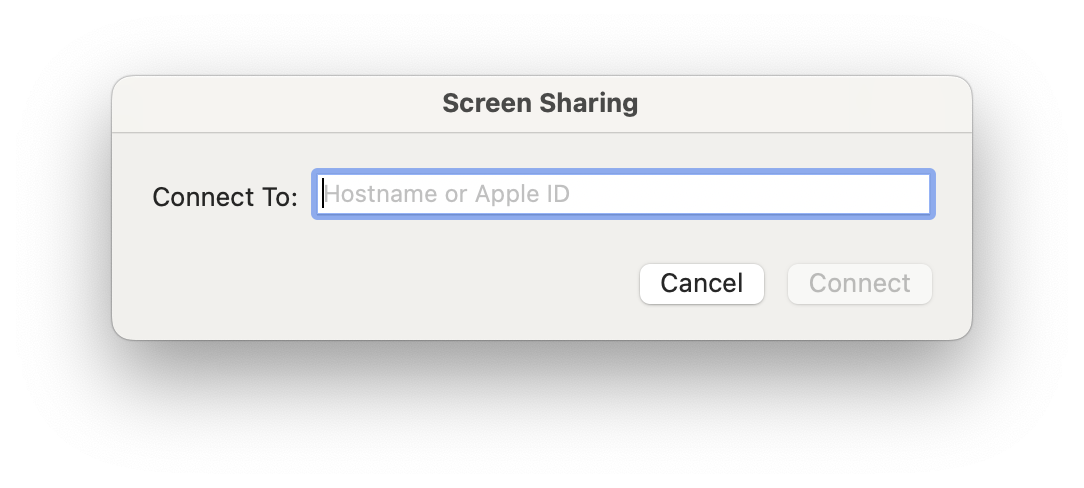
Task: Select the Screen Sharing window title text
Action: (x=540, y=103)
